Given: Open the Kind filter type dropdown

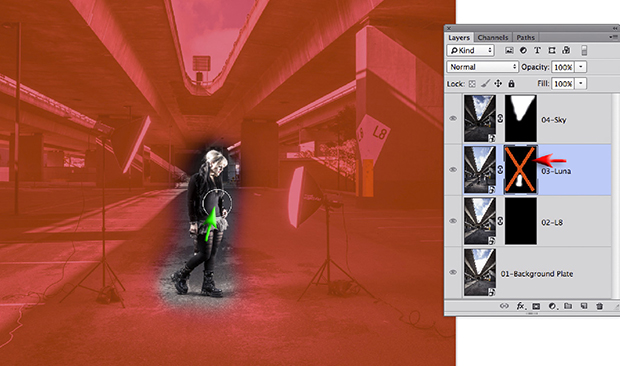Looking at the screenshot, I should tap(471, 50).
